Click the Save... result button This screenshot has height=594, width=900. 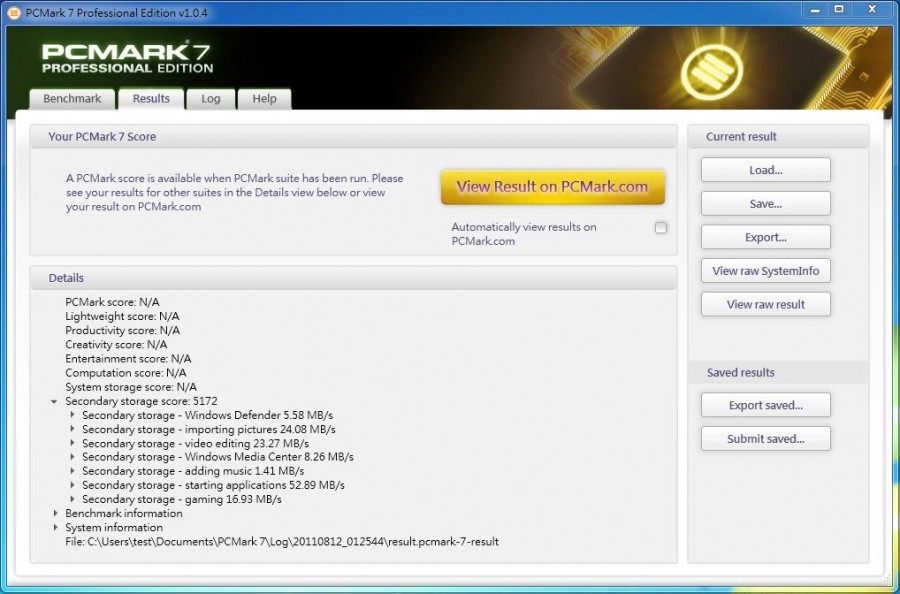[x=765, y=204]
